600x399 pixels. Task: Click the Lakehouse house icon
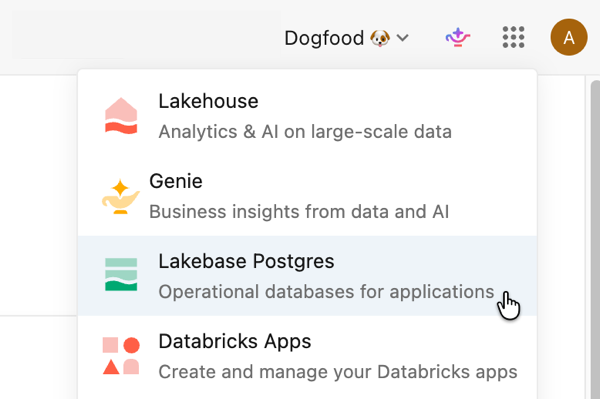pos(121,116)
